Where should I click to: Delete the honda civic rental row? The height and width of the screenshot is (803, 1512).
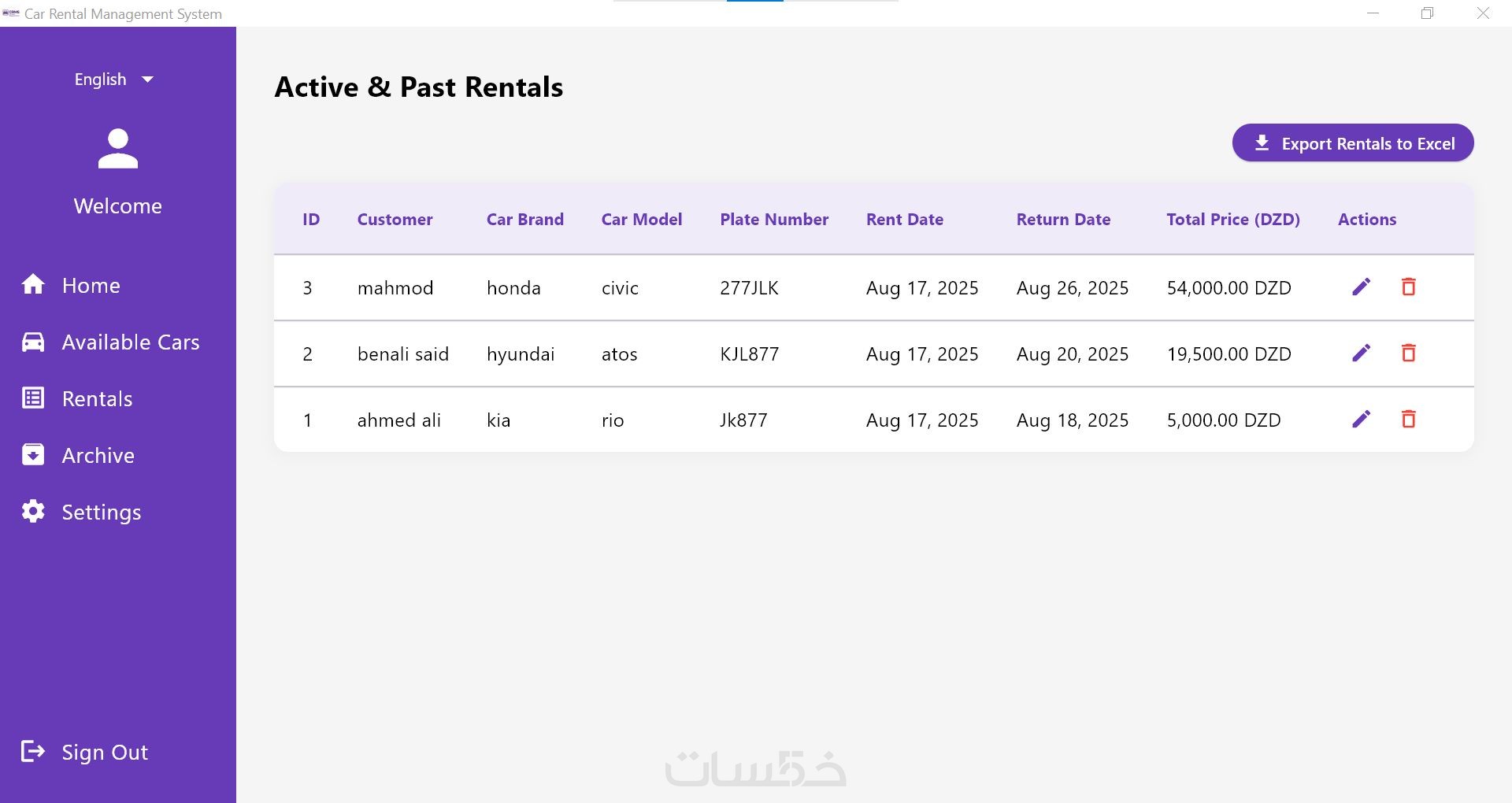click(1408, 287)
